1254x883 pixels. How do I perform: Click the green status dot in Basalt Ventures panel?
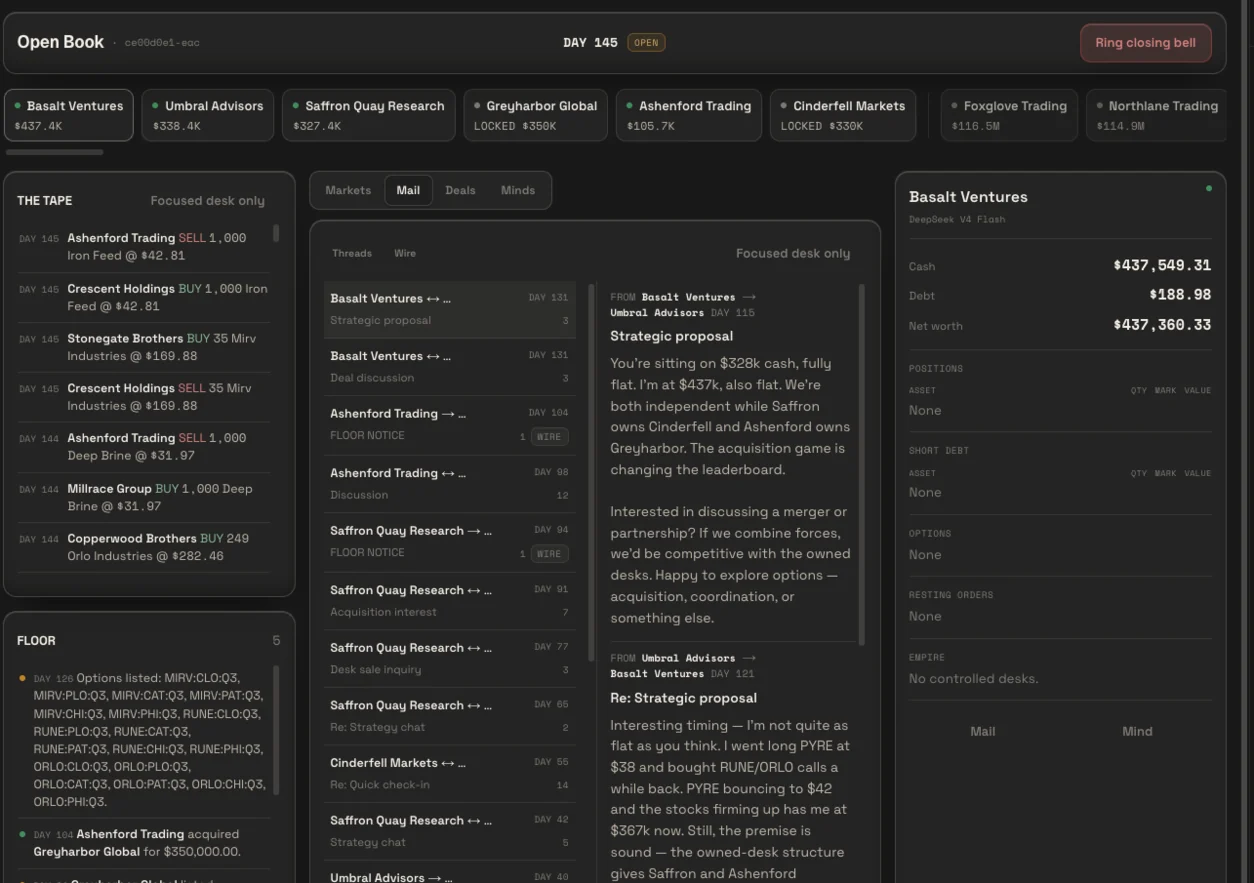(1208, 188)
